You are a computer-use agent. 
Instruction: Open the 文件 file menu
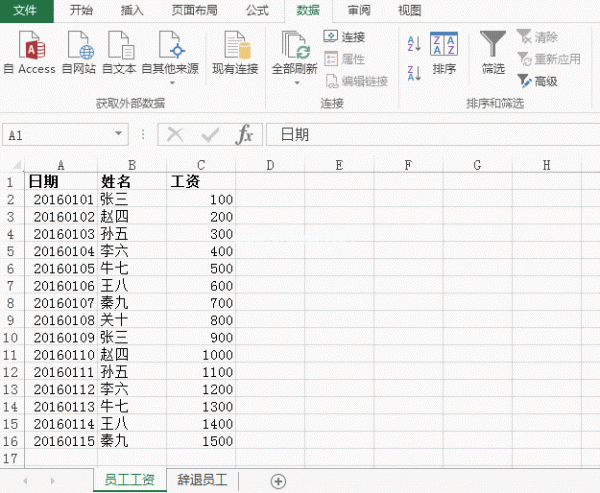(26, 10)
